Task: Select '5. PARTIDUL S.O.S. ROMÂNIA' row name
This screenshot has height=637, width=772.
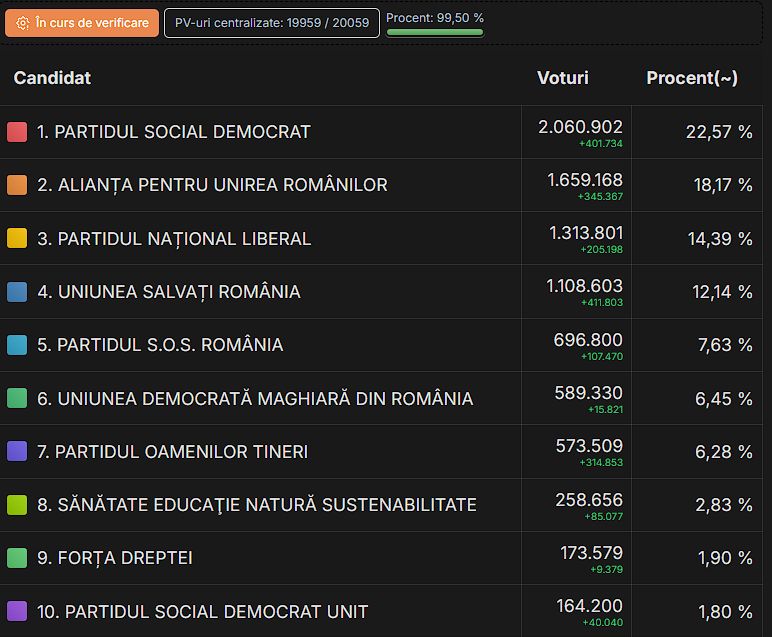Action: click(x=160, y=345)
